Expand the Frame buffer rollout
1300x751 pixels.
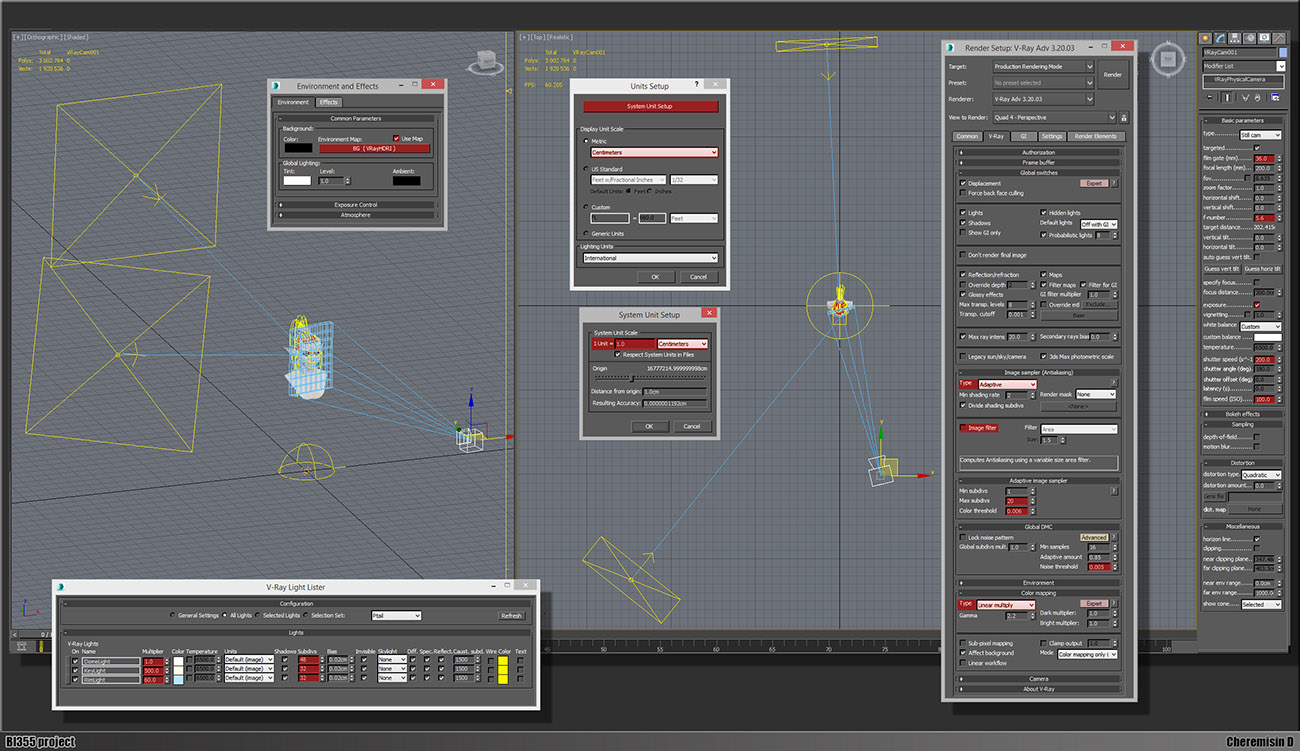(x=1038, y=162)
